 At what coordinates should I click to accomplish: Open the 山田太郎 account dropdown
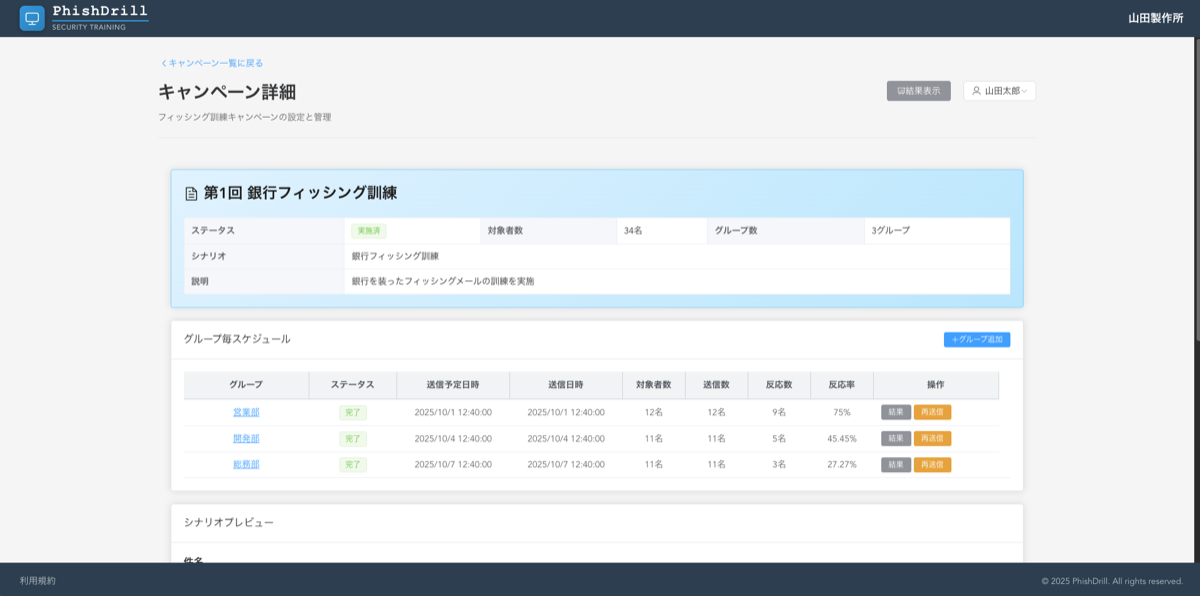[999, 90]
